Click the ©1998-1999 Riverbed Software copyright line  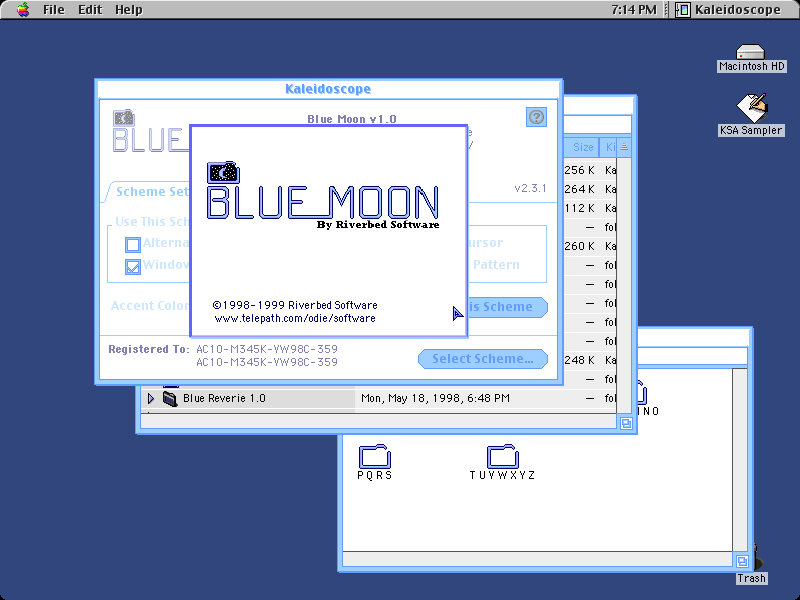[295, 305]
